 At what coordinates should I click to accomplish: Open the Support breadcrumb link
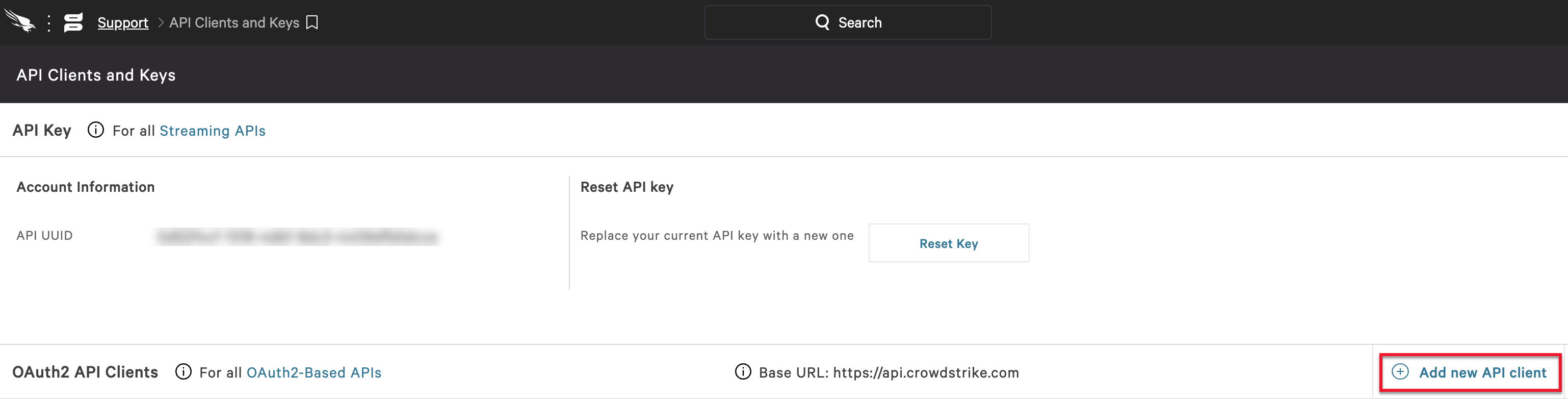(122, 22)
